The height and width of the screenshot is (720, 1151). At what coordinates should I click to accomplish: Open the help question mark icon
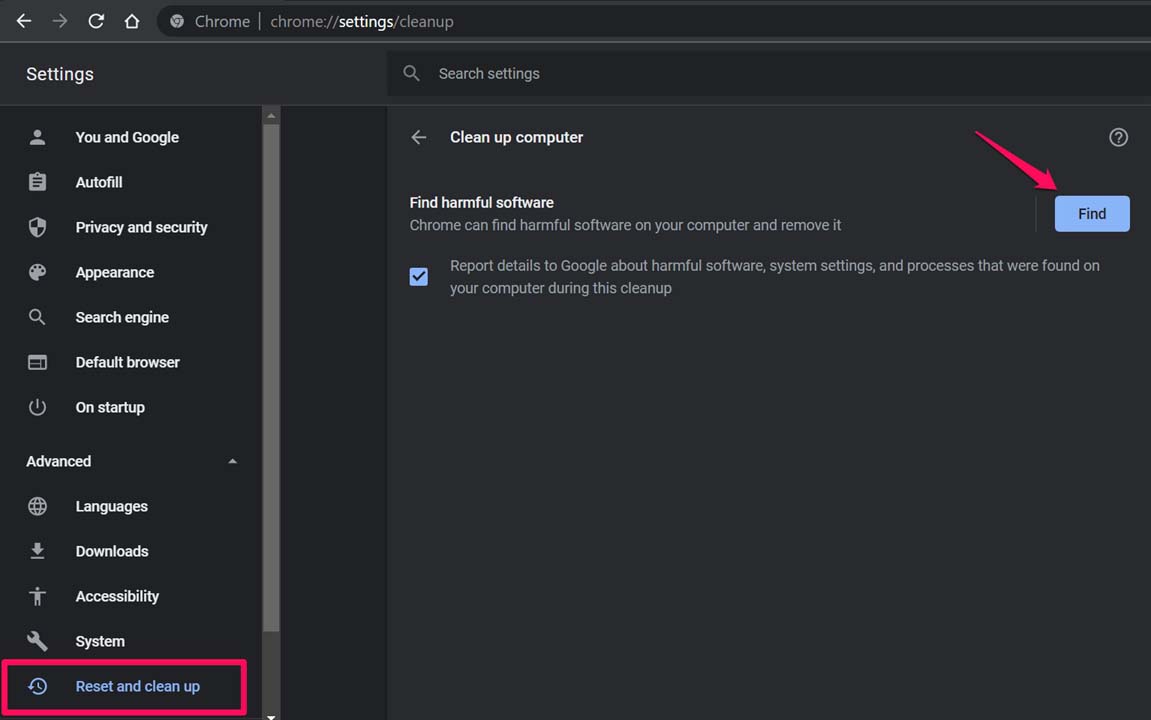1118,137
